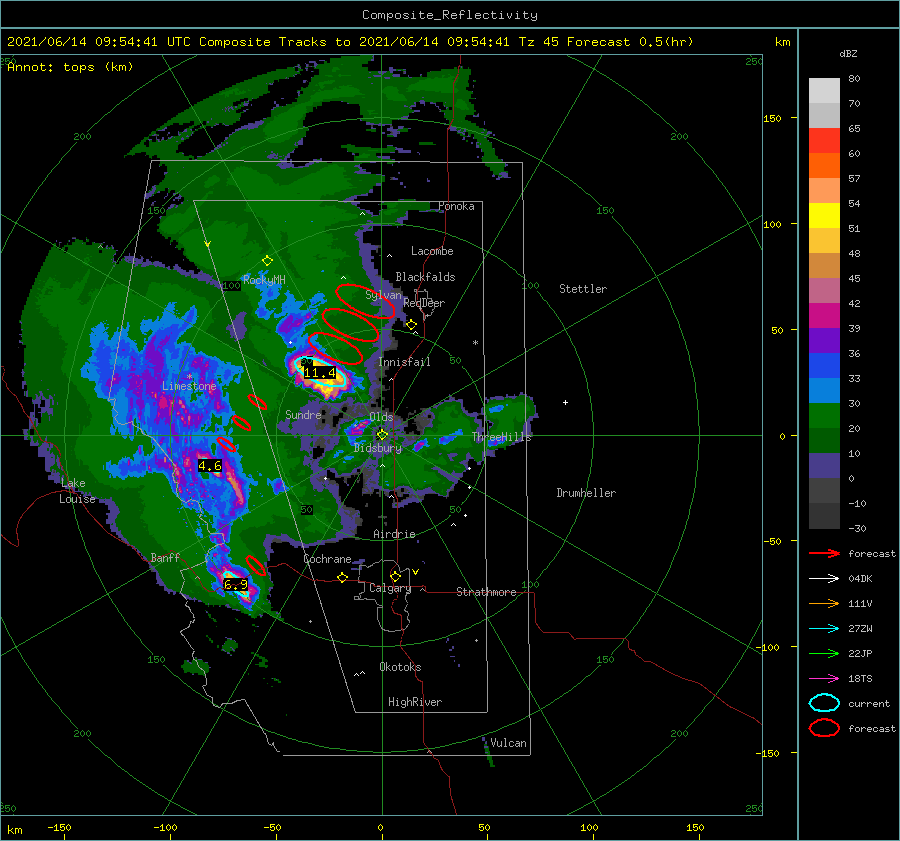This screenshot has width=900, height=841.
Task: Click the 4.6 storm top label
Action: pyautogui.click(x=210, y=466)
